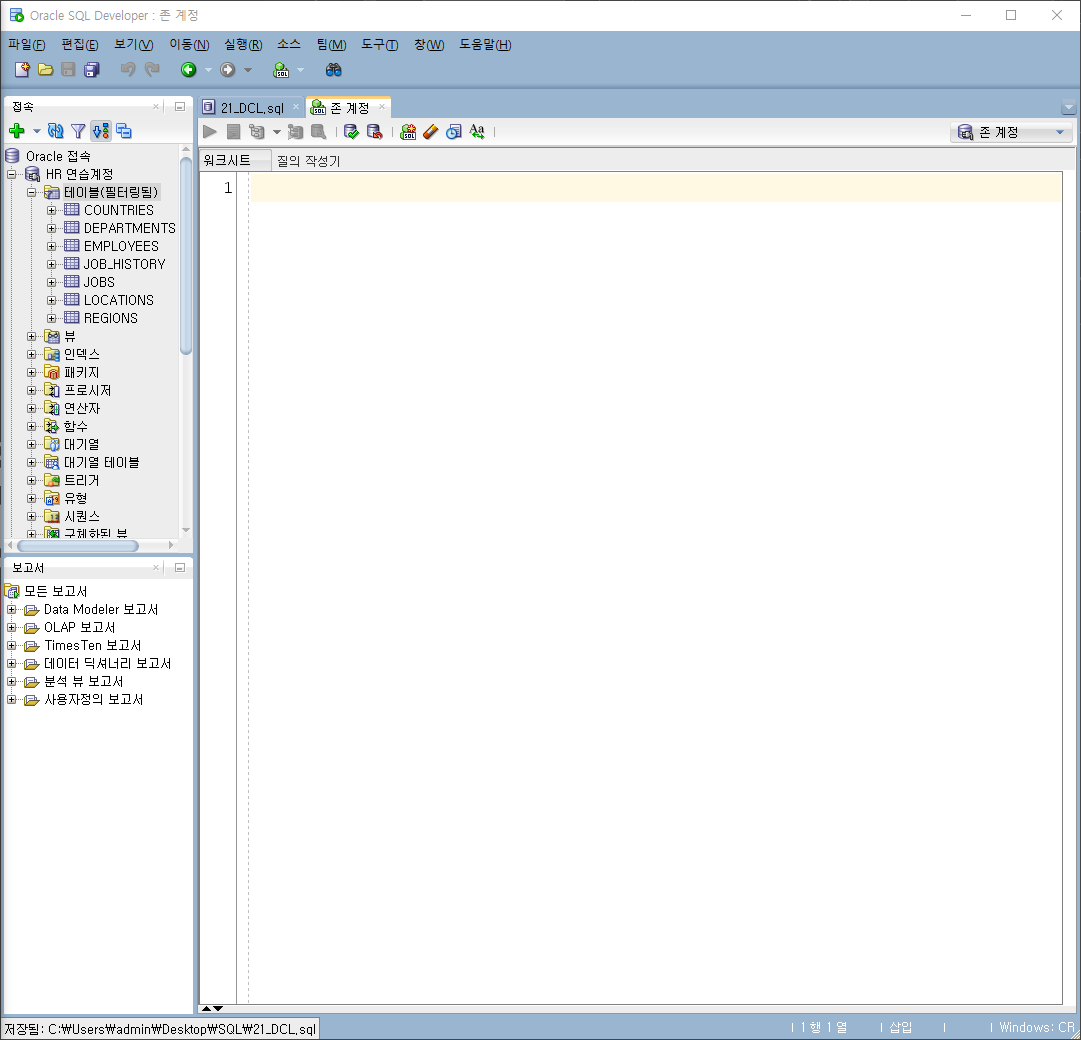
Task: Click the New file icon in main toolbar
Action: (22, 70)
